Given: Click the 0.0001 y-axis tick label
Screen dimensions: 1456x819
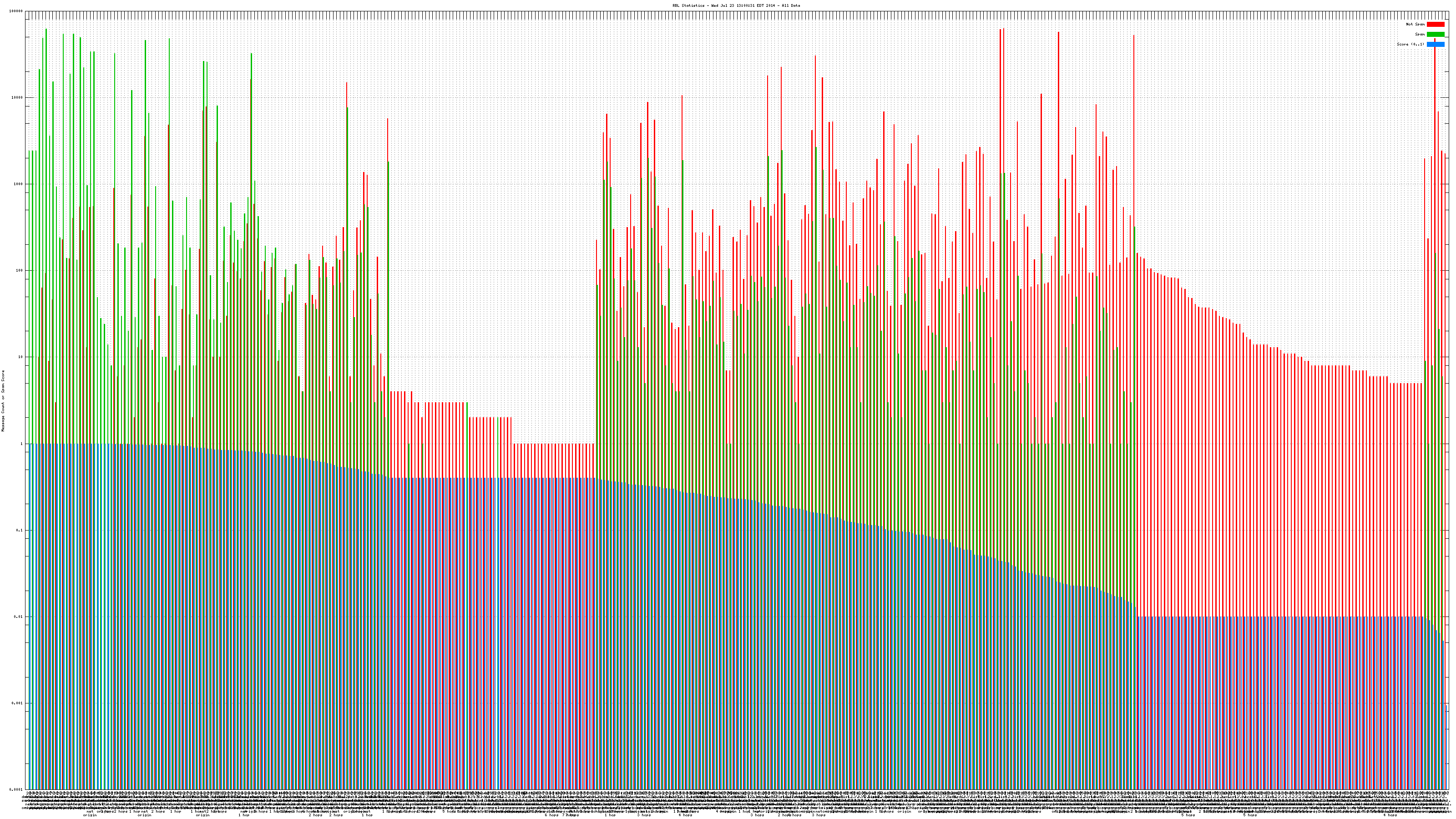Looking at the screenshot, I should pyautogui.click(x=16, y=789).
